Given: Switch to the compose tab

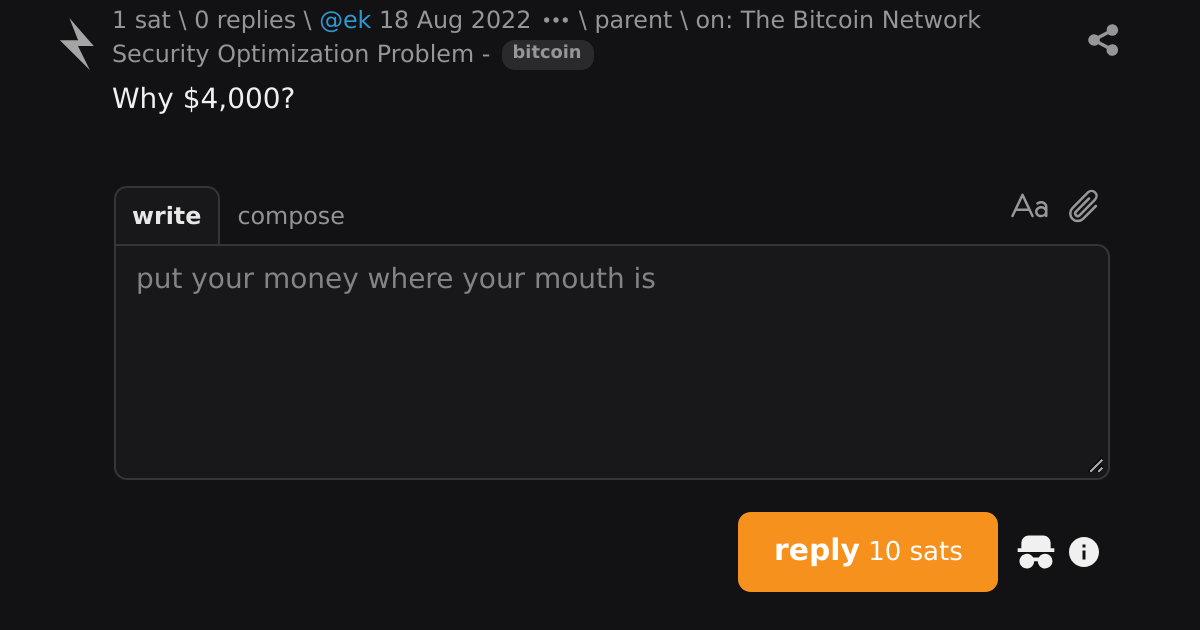Looking at the screenshot, I should (x=291, y=216).
